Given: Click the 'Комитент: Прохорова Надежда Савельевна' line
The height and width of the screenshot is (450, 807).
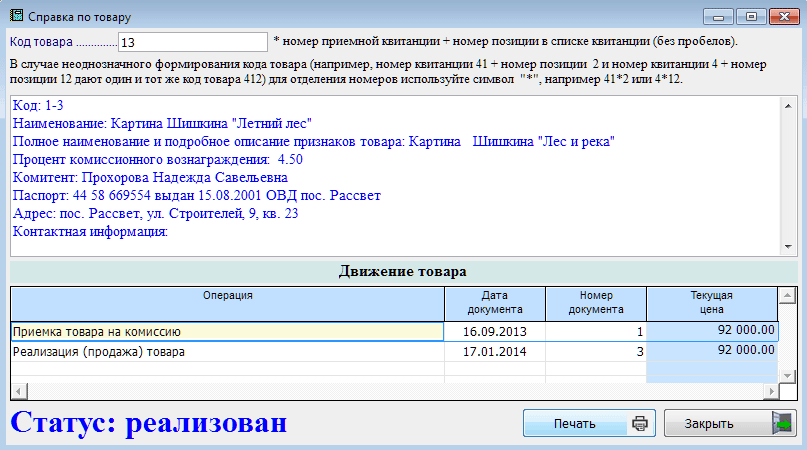Looking at the screenshot, I should pos(150,178).
